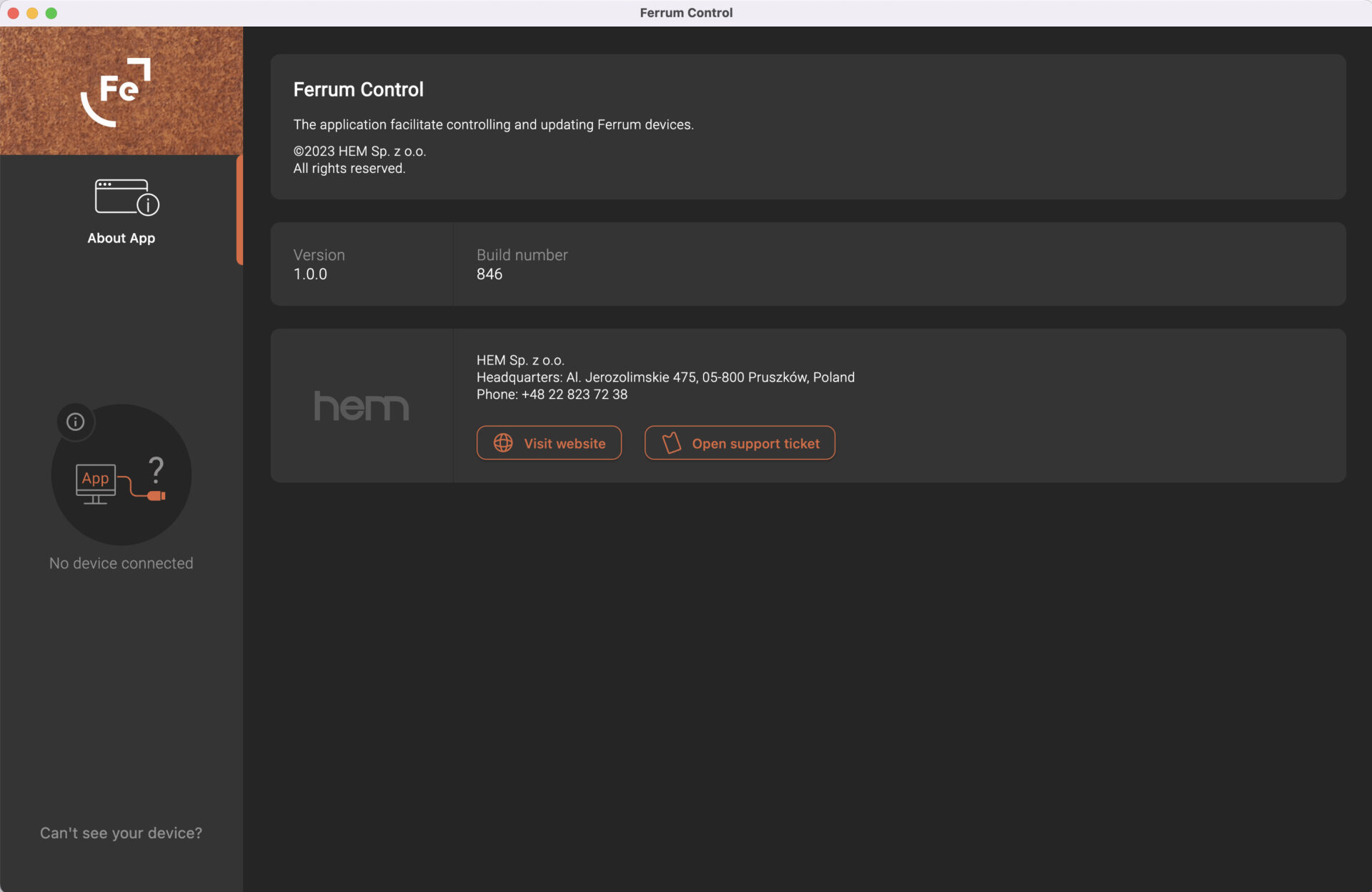Click the phone number for HEM
The height and width of the screenshot is (892, 1372).
click(552, 394)
